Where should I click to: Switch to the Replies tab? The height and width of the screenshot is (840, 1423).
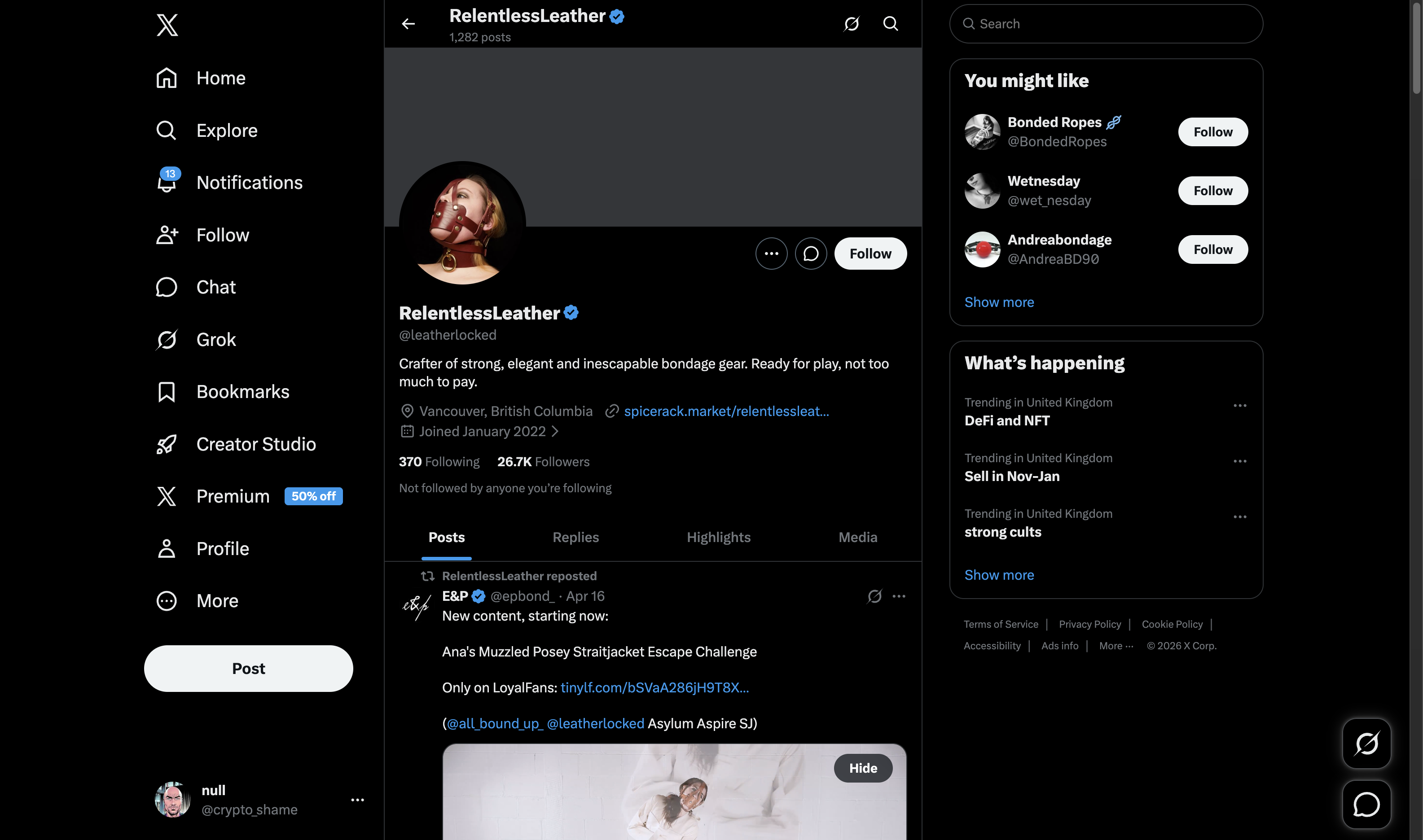click(575, 537)
